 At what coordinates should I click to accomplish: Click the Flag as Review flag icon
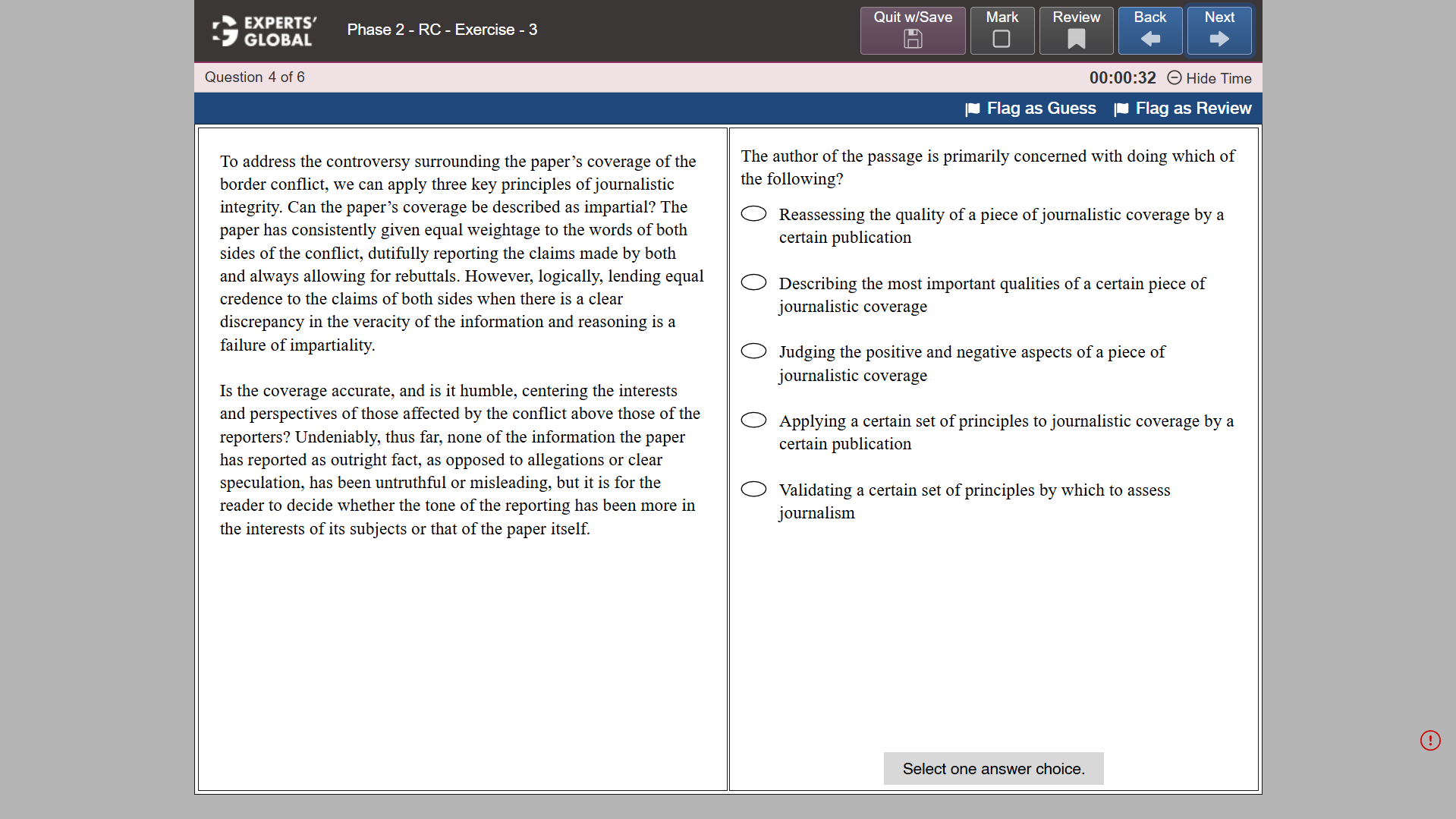(x=1121, y=109)
